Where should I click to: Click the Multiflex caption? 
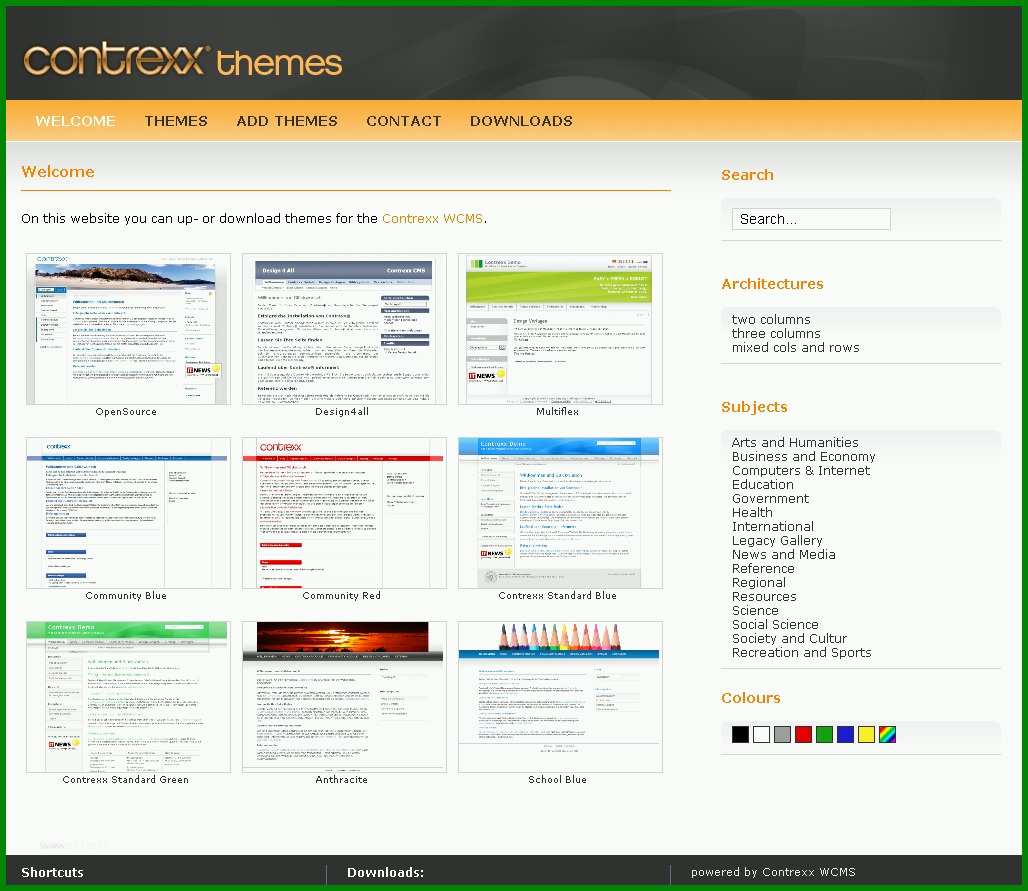pos(557,412)
